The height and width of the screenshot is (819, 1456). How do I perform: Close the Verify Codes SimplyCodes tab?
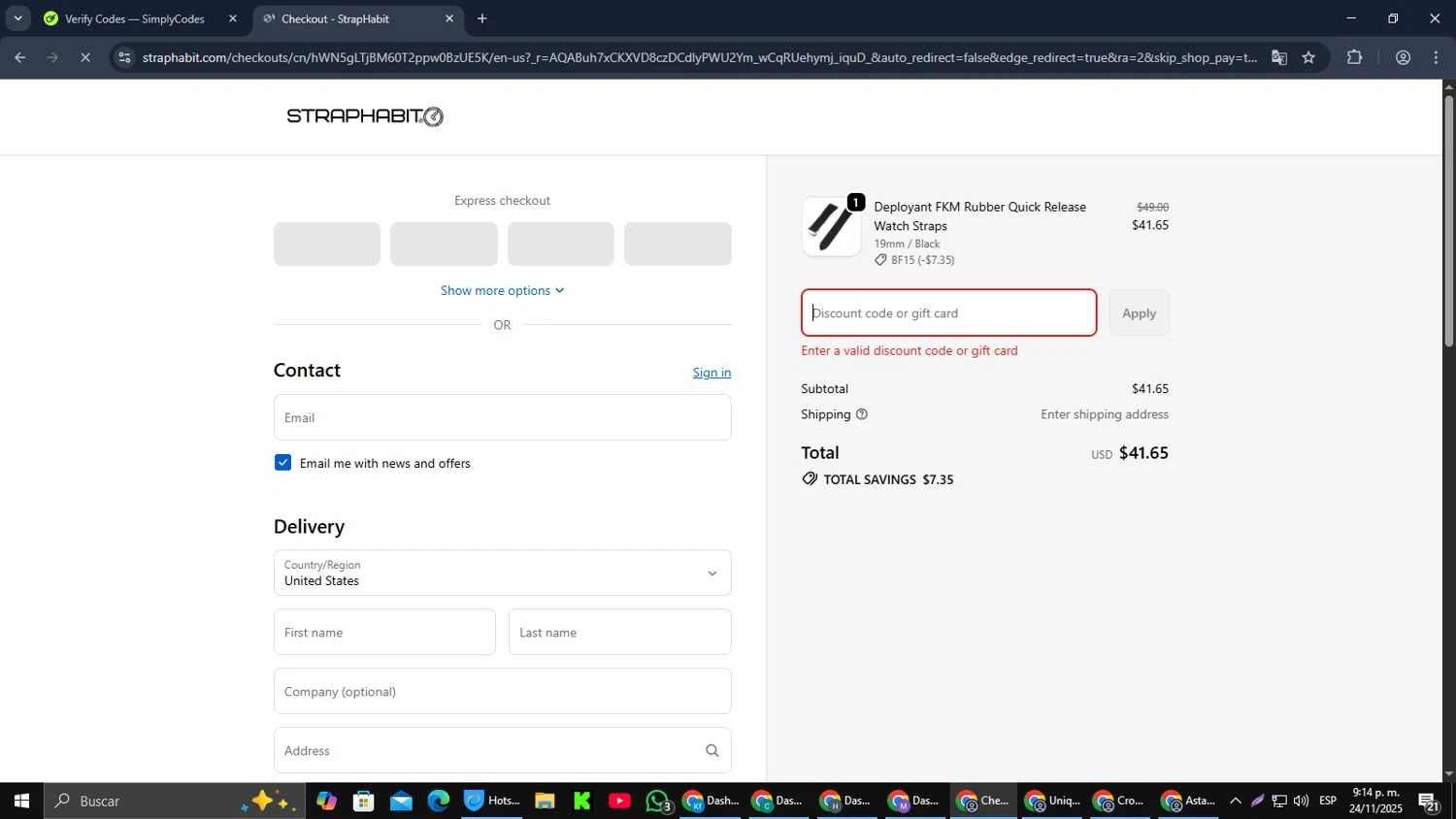click(x=233, y=18)
